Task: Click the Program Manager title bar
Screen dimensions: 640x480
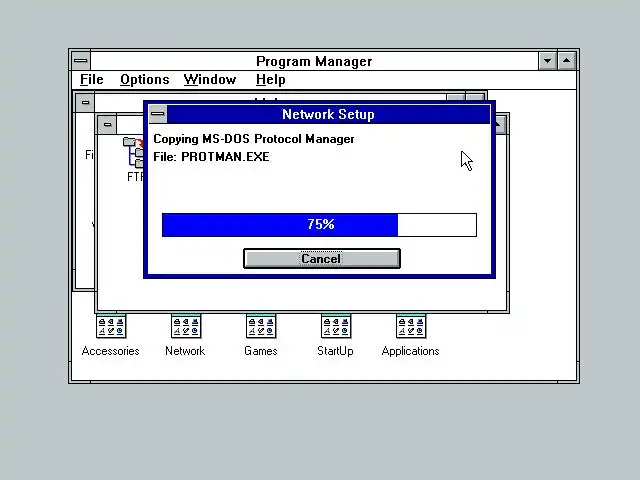Action: point(314,61)
